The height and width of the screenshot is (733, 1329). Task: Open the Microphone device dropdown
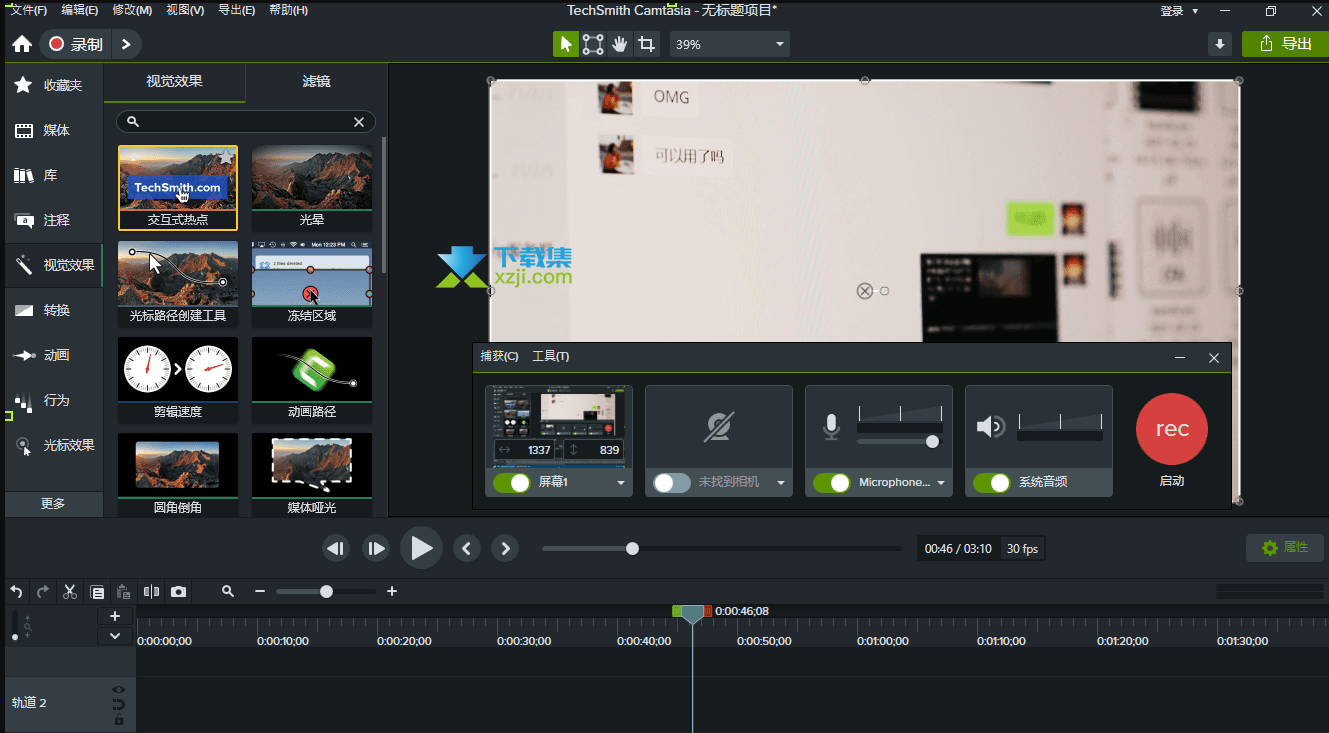coord(941,483)
